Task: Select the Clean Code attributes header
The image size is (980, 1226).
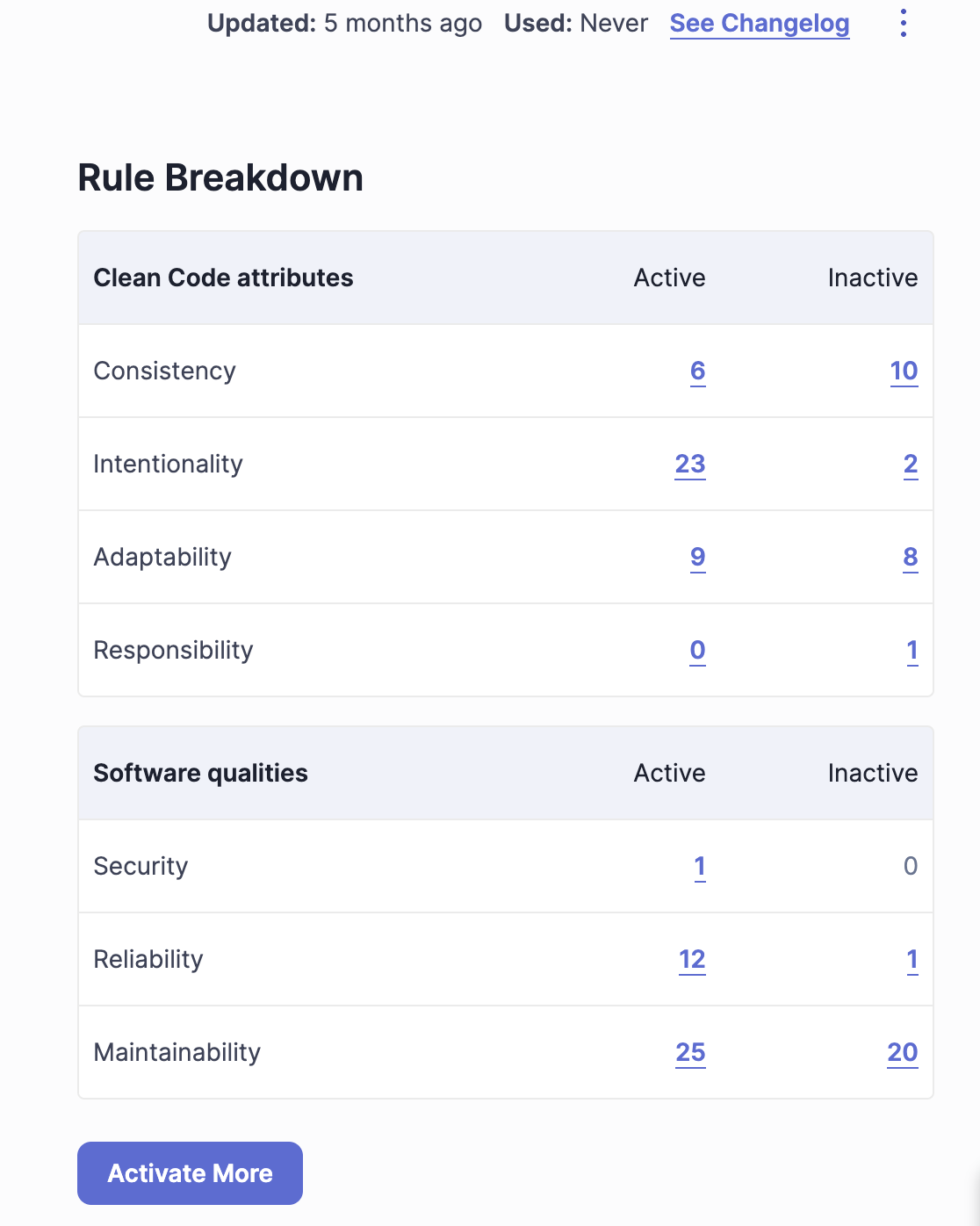Action: (223, 278)
